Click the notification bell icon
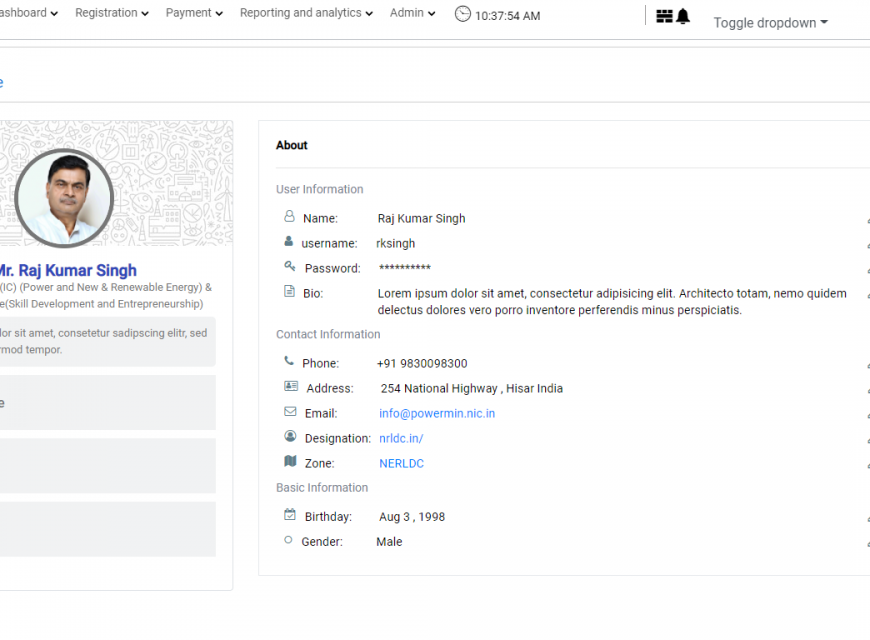This screenshot has width=870, height=640. click(x=683, y=16)
